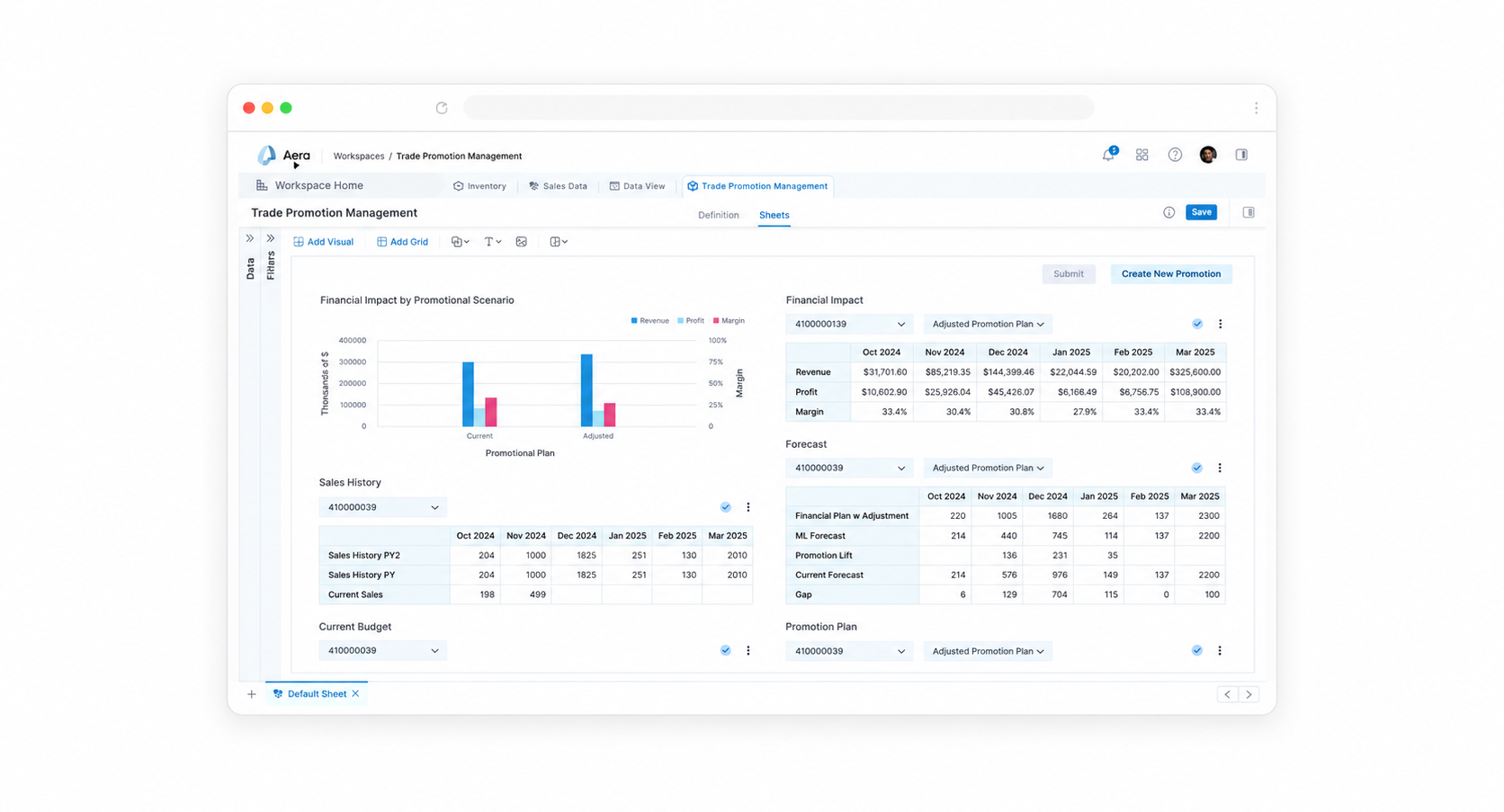Open the Sales Data tab

[x=558, y=186]
